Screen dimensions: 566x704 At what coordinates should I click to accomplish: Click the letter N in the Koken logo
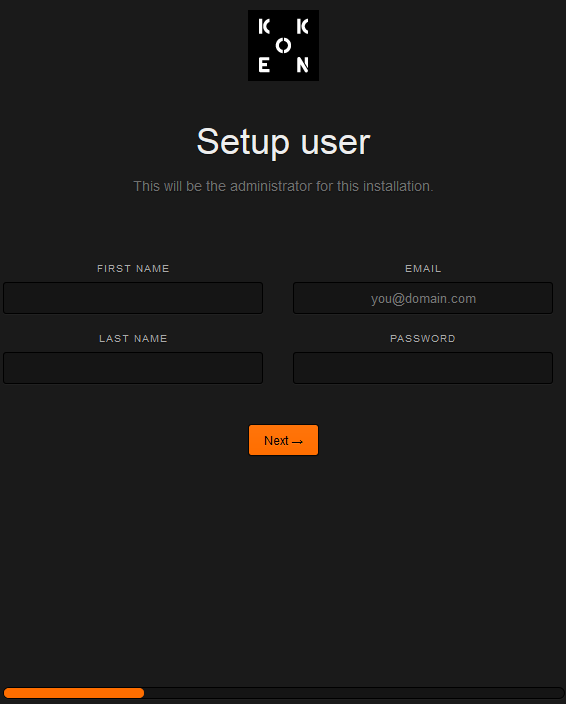pos(303,65)
